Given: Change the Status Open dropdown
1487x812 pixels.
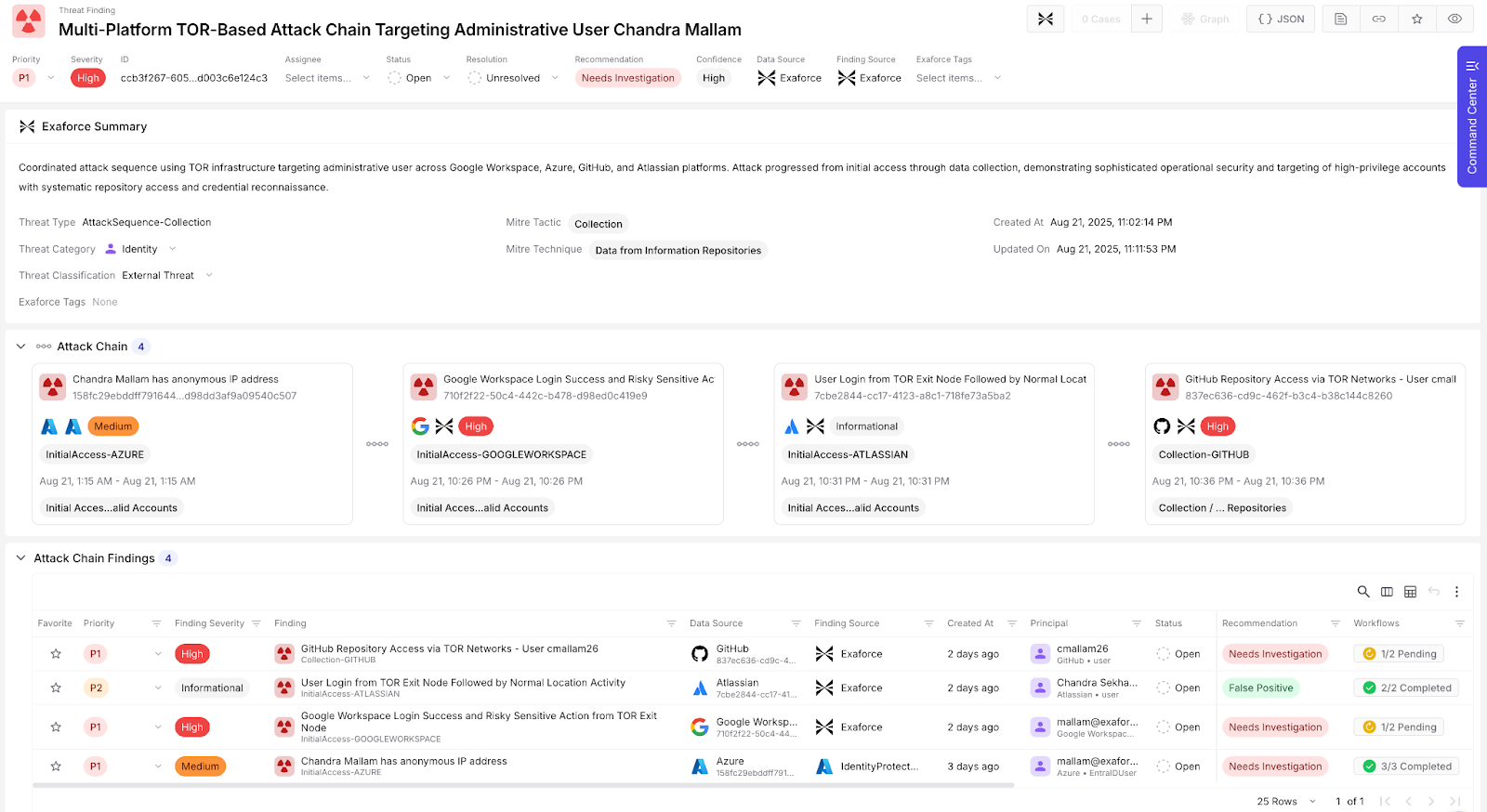Looking at the screenshot, I should [x=419, y=78].
